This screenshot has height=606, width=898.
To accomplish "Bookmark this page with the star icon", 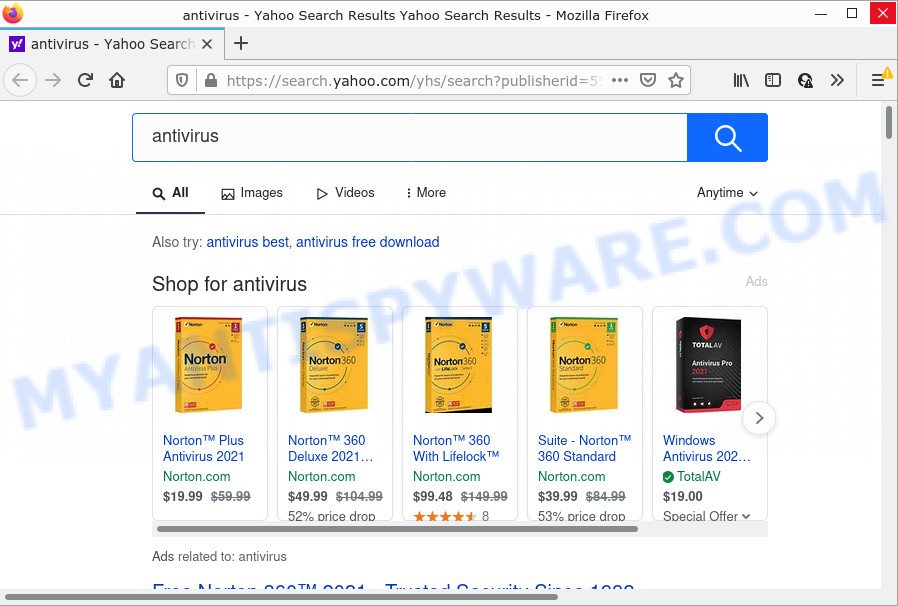I will (x=676, y=80).
